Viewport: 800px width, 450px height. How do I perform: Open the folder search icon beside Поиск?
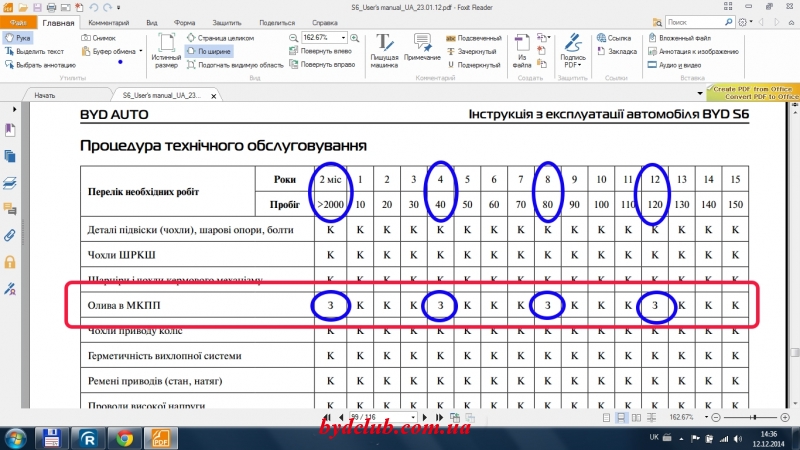pos(658,22)
